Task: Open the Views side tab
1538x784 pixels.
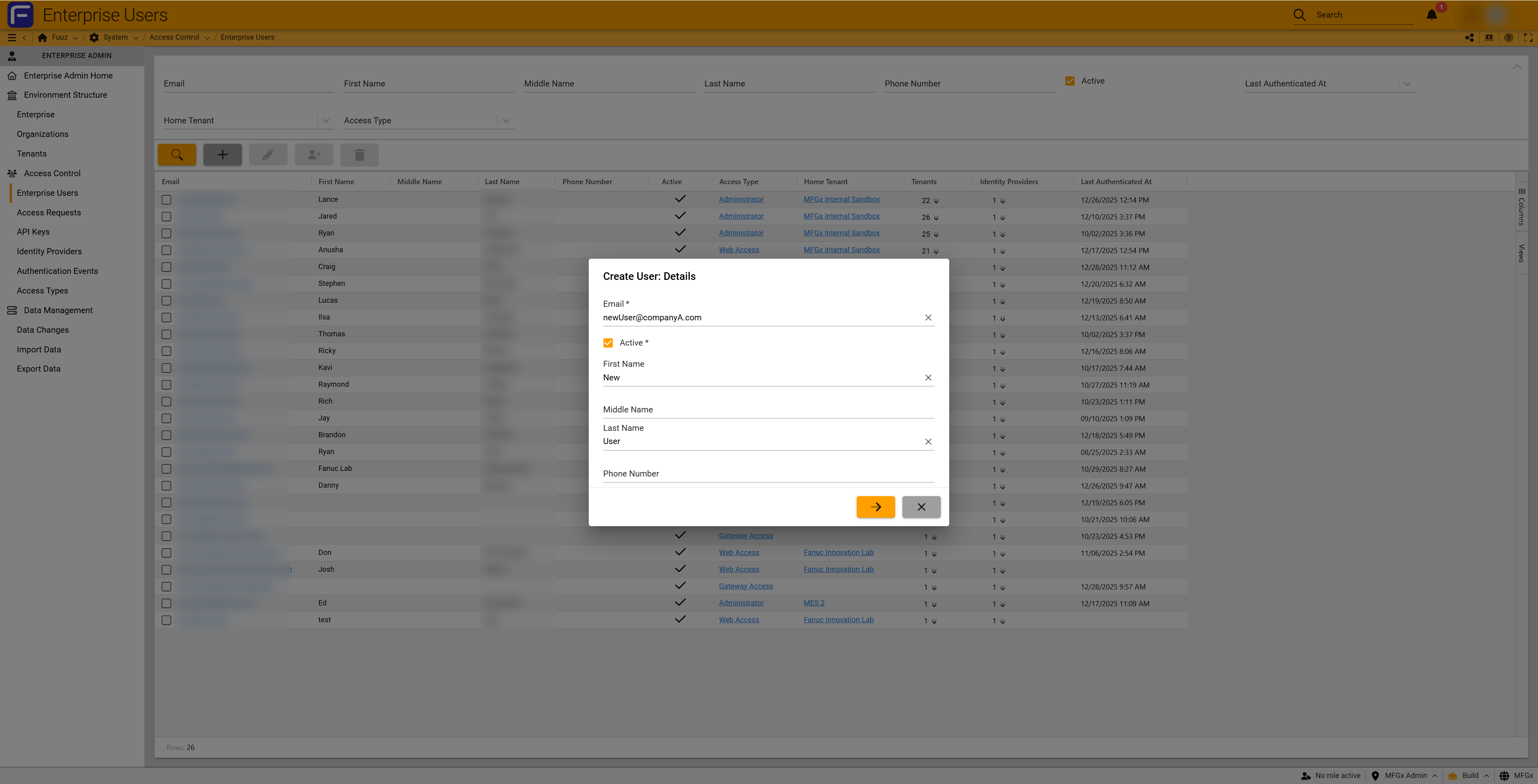Action: (1521, 253)
